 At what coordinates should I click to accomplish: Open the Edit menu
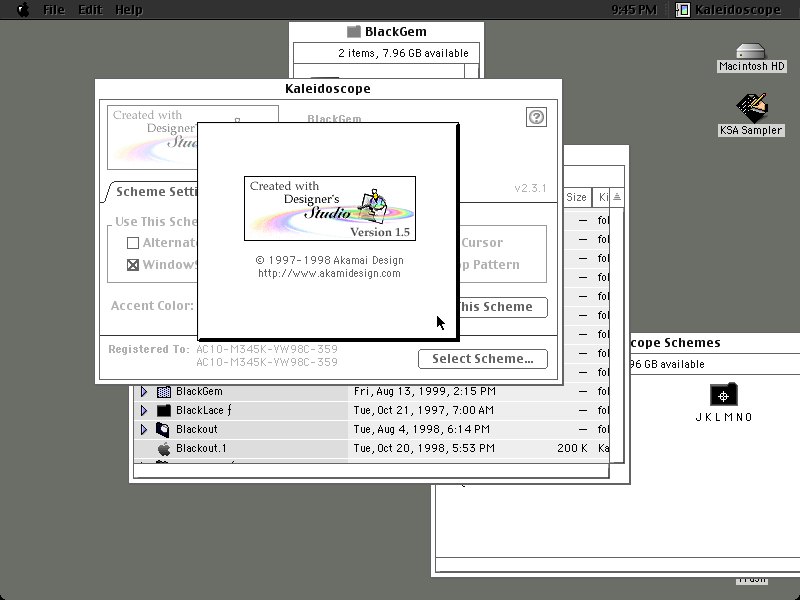click(90, 10)
